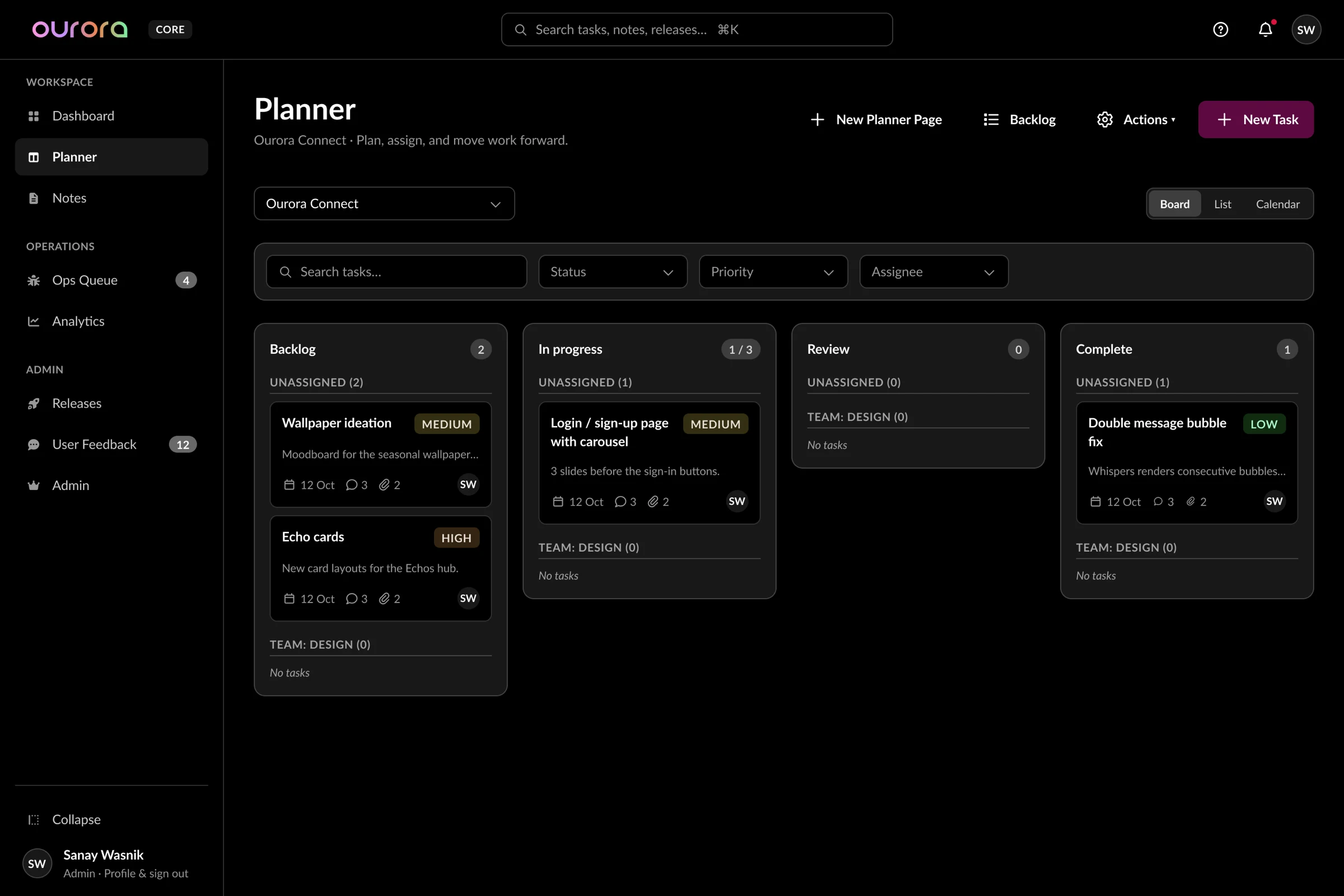
Task: Click the LOW priority badge
Action: pos(1263,424)
